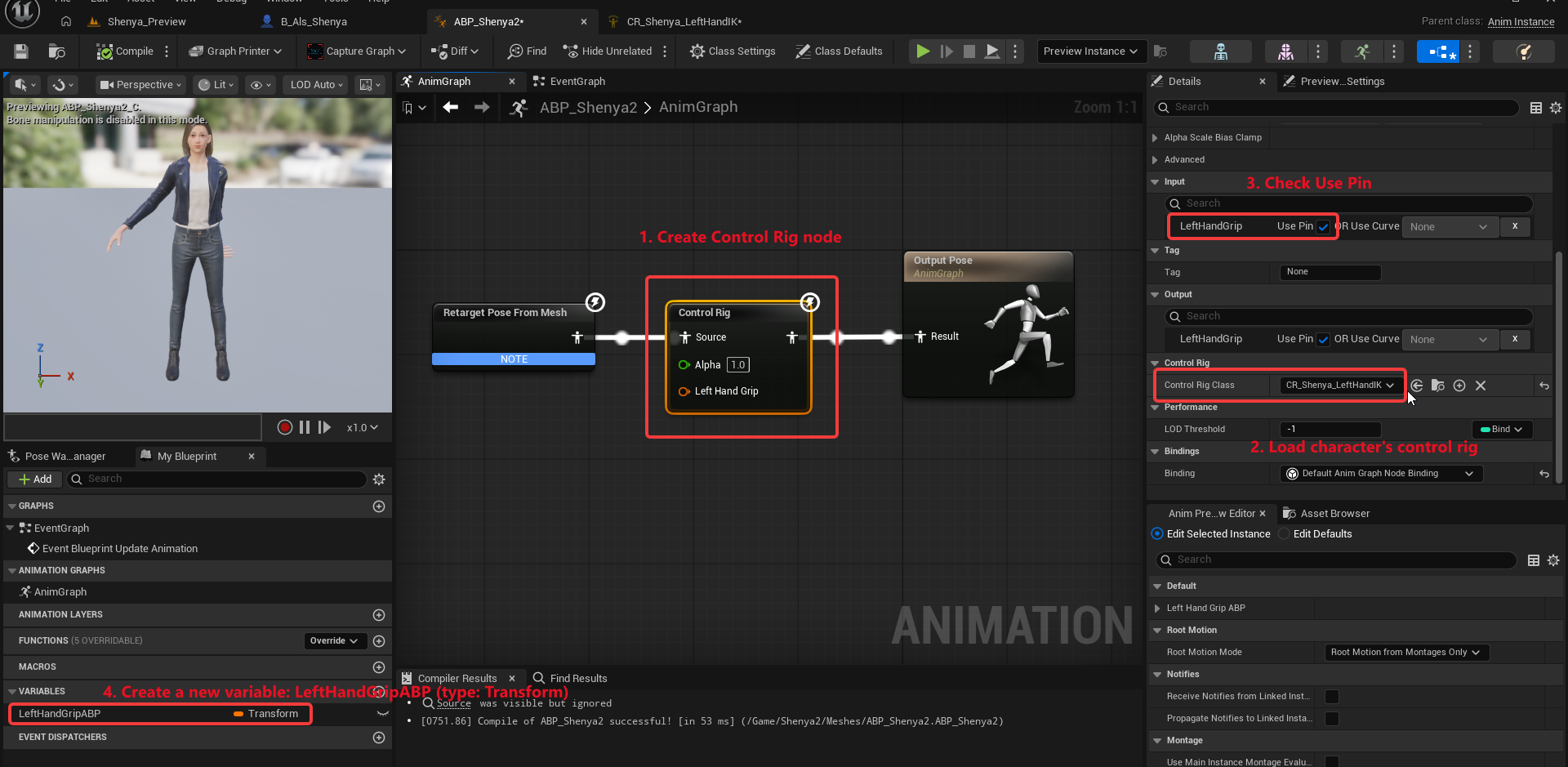Open Find Results tab

click(570, 679)
